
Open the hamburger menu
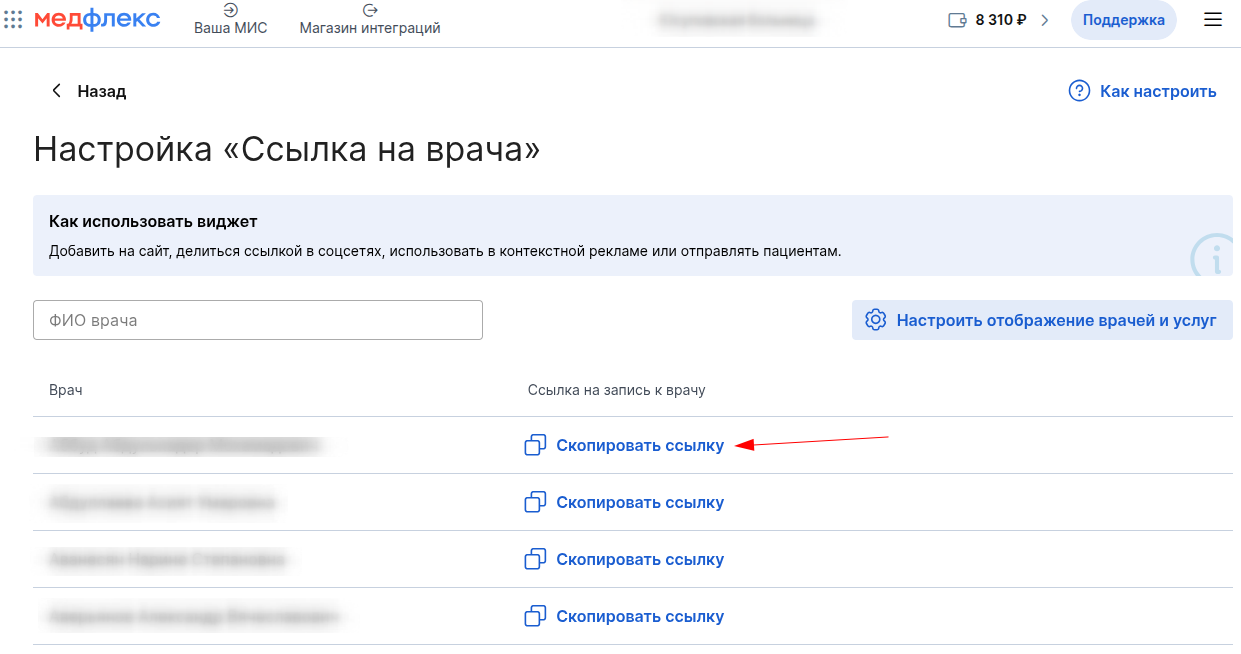pos(1213,20)
